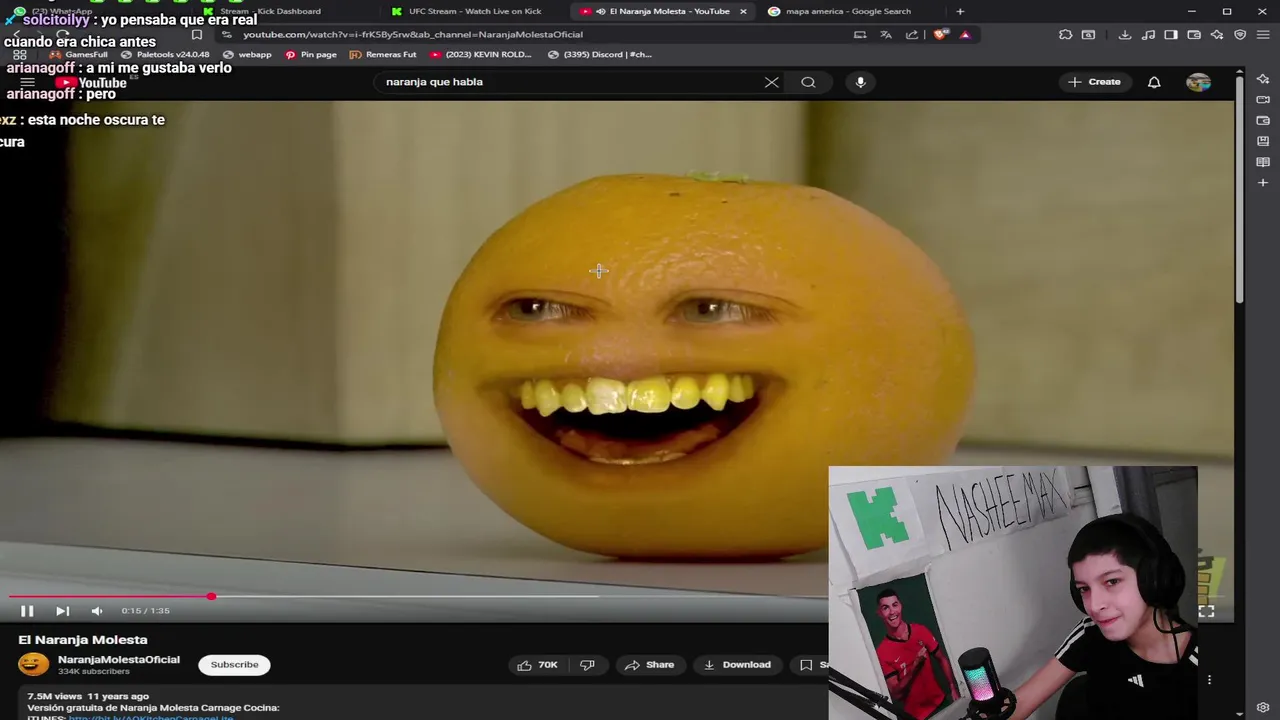Open YouTube notifications bell
This screenshot has width=1280, height=720.
tap(1154, 82)
